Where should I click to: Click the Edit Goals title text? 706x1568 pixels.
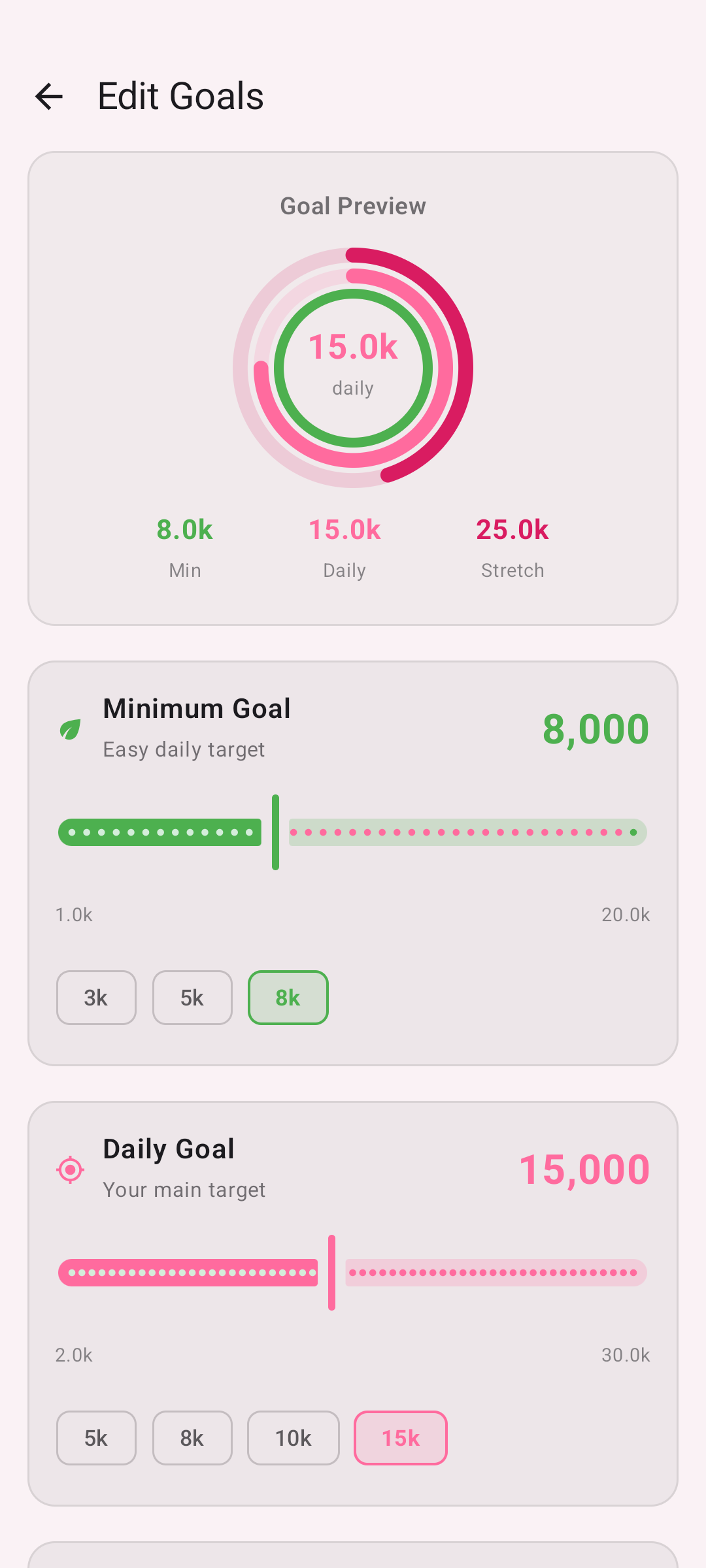180,95
